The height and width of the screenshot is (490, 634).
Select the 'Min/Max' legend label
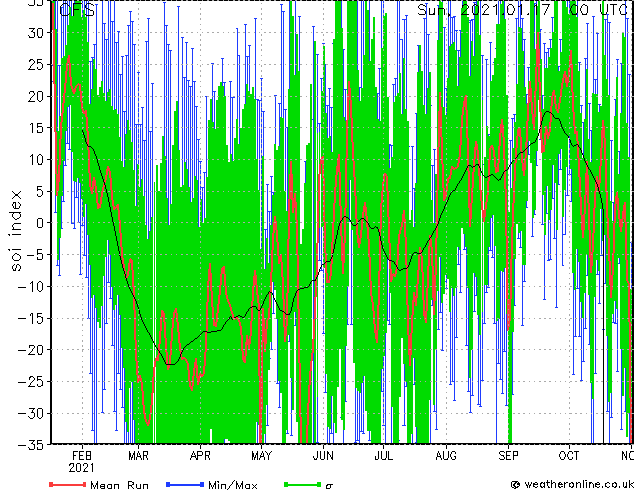click(232, 485)
